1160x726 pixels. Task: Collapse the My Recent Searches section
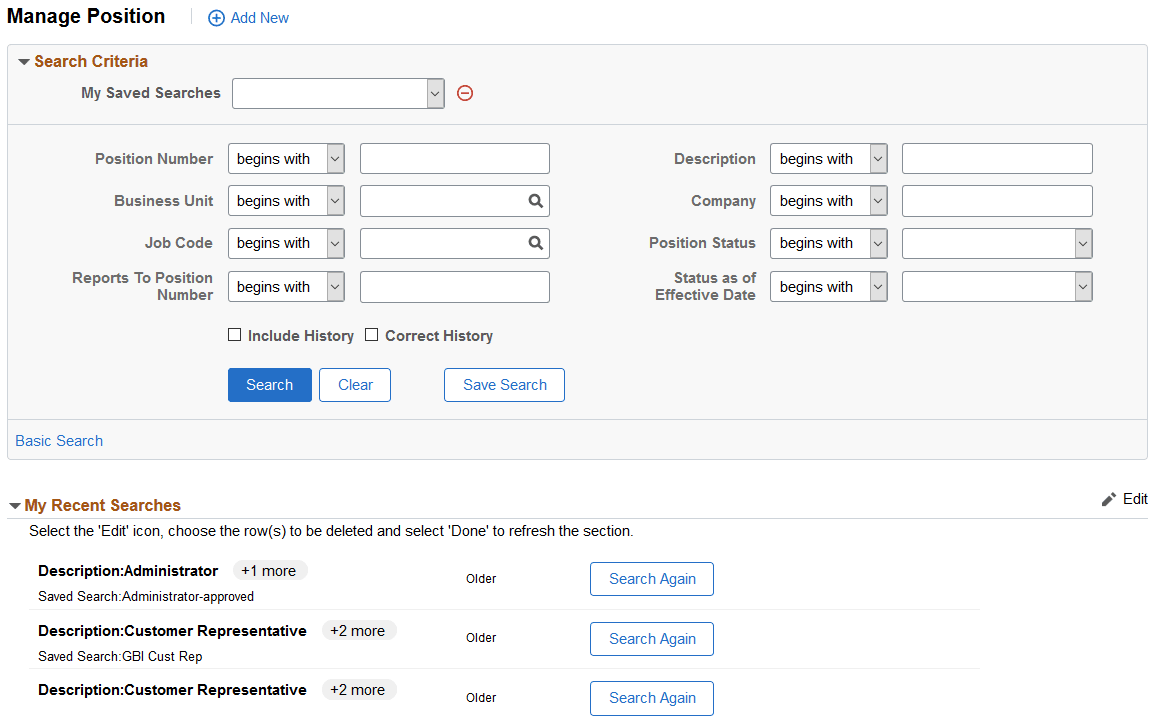[17, 505]
